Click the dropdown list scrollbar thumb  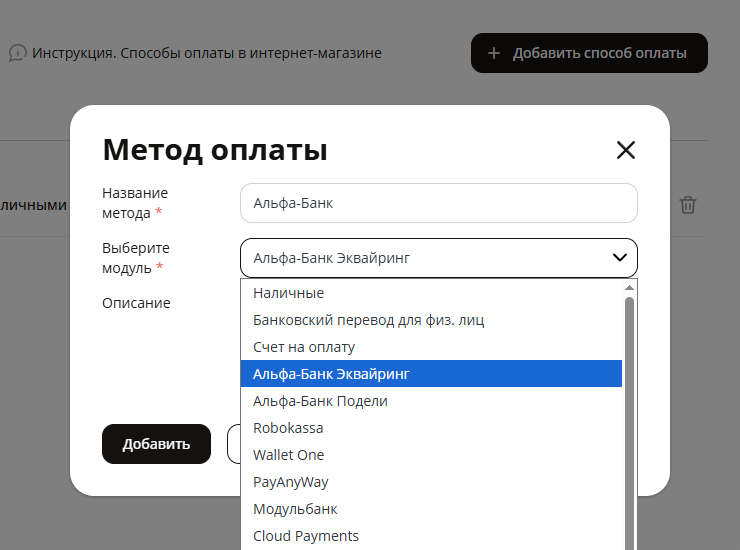[x=629, y=423]
